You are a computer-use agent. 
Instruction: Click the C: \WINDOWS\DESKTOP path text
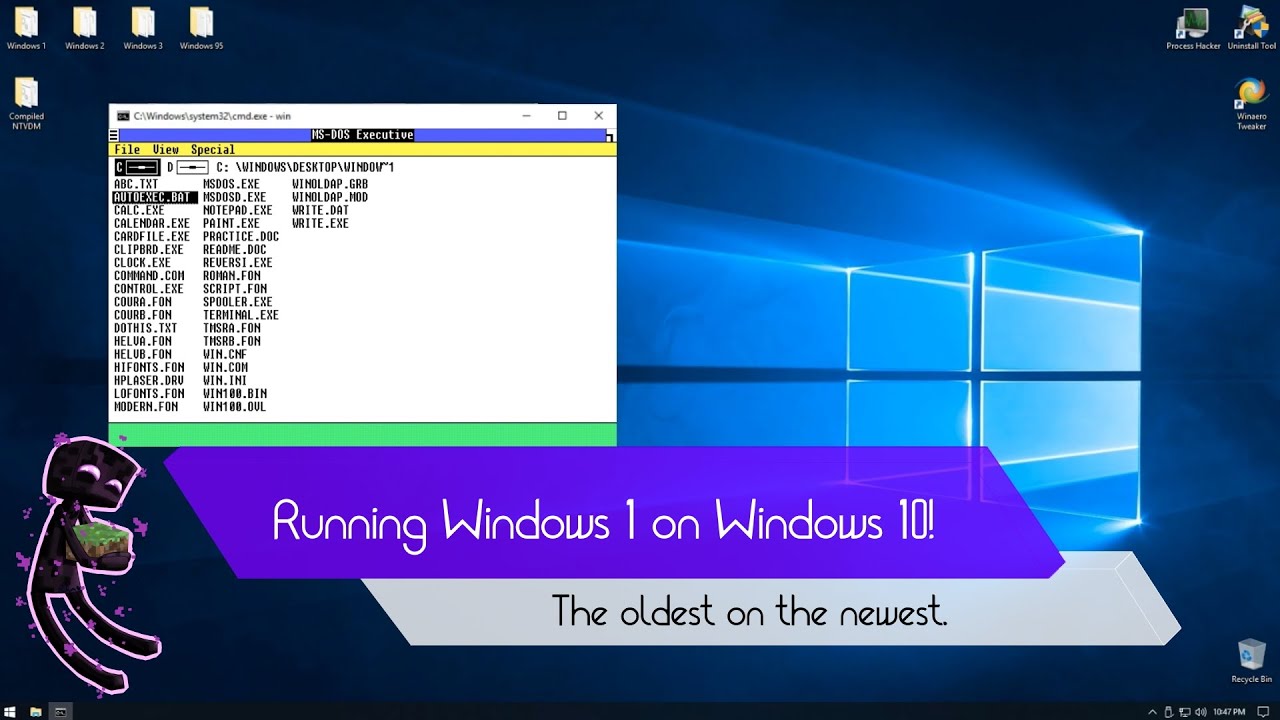(305, 167)
